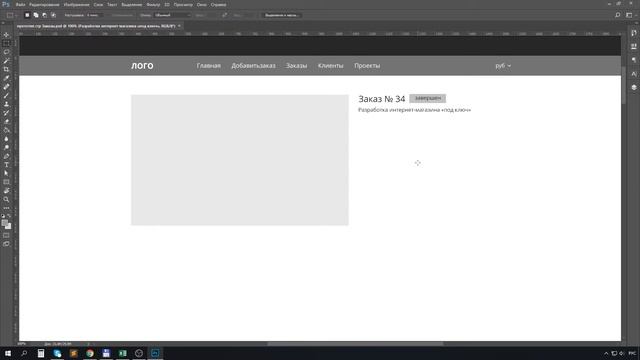
Task: Toggle Quick Mask mode
Action: 6,236
